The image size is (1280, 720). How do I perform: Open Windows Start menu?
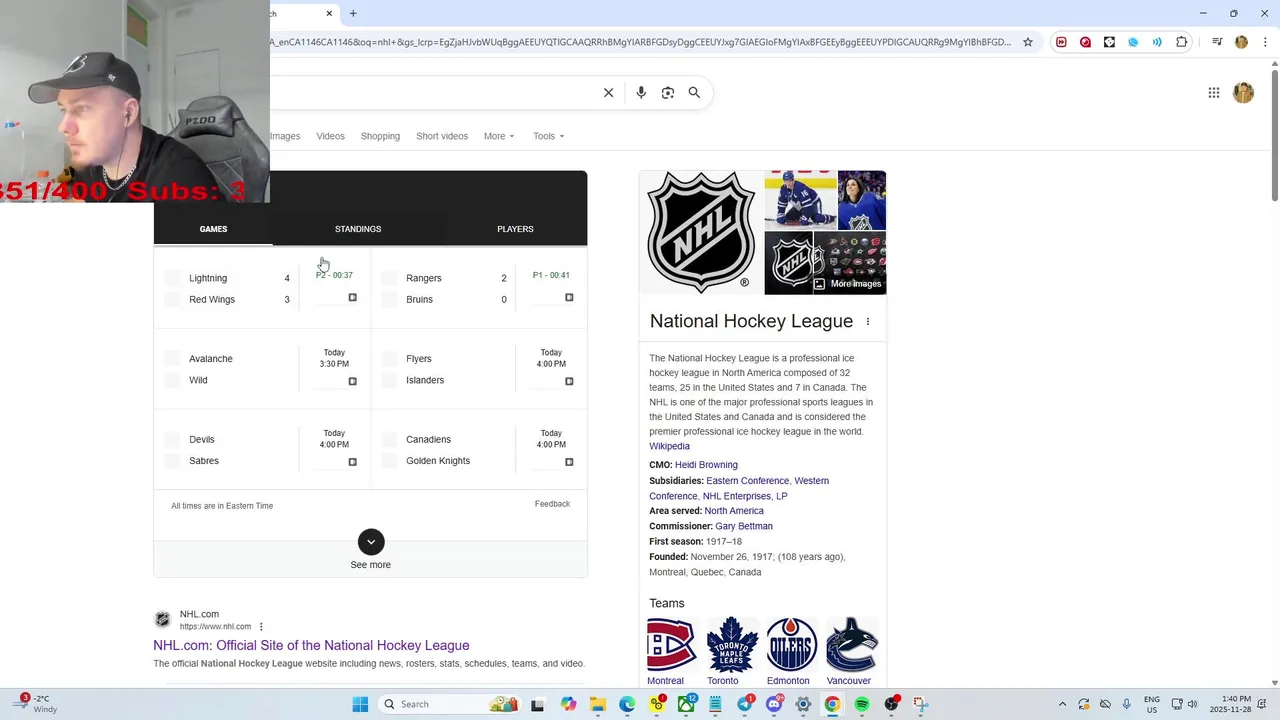(360, 704)
